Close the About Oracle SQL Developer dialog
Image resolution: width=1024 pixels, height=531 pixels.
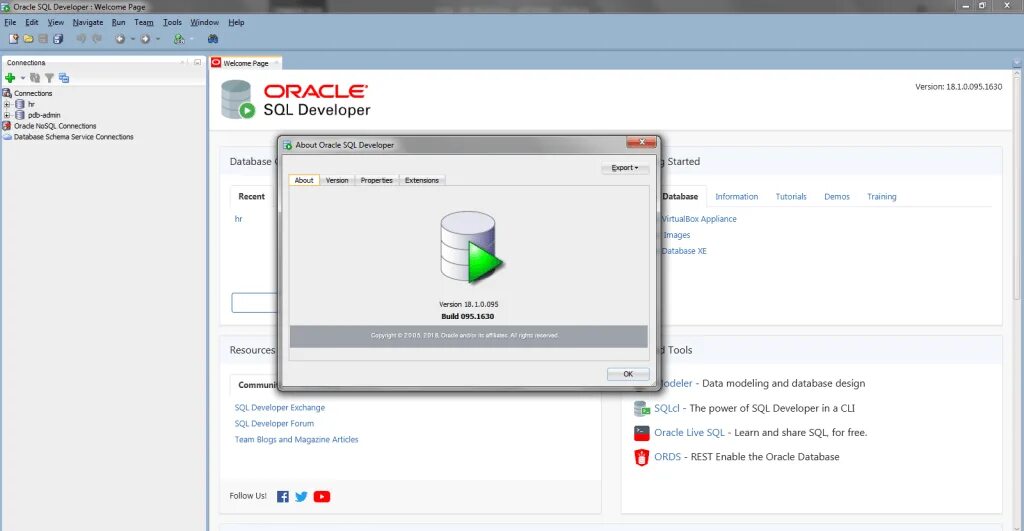641,142
